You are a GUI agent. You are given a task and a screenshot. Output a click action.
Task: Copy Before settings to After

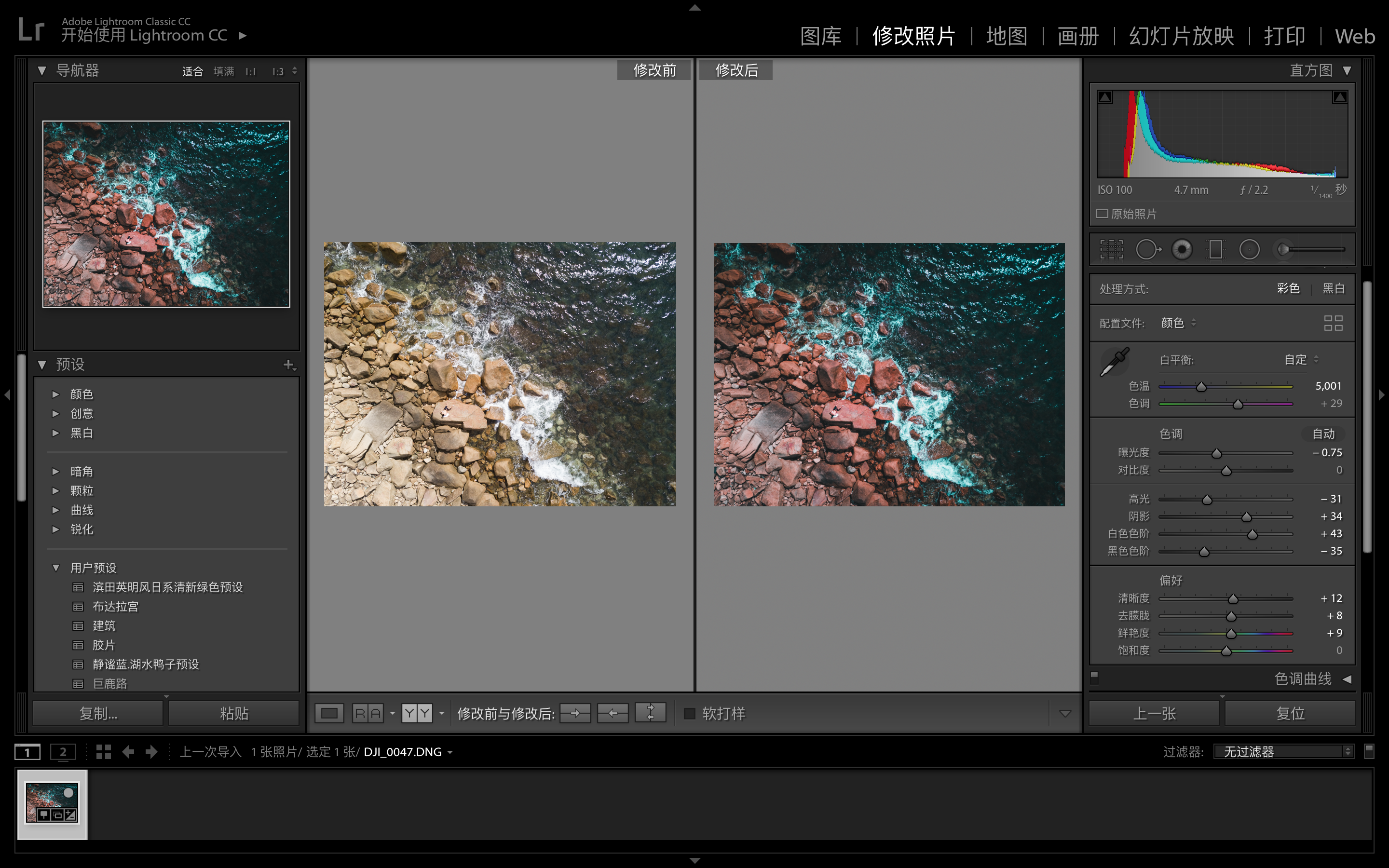coord(575,714)
